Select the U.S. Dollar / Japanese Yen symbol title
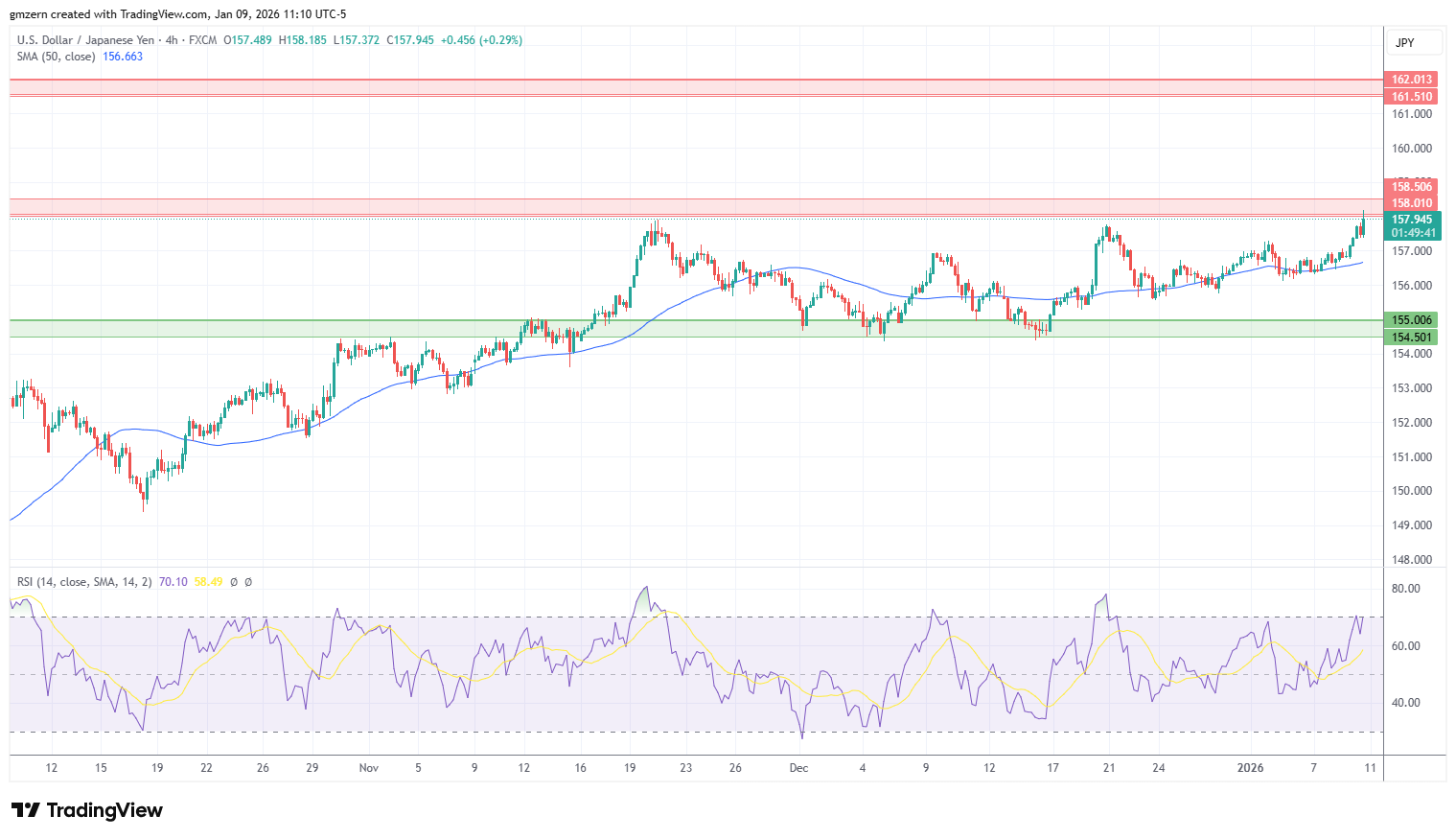The height and width of the screenshot is (839, 1456). tap(85, 40)
